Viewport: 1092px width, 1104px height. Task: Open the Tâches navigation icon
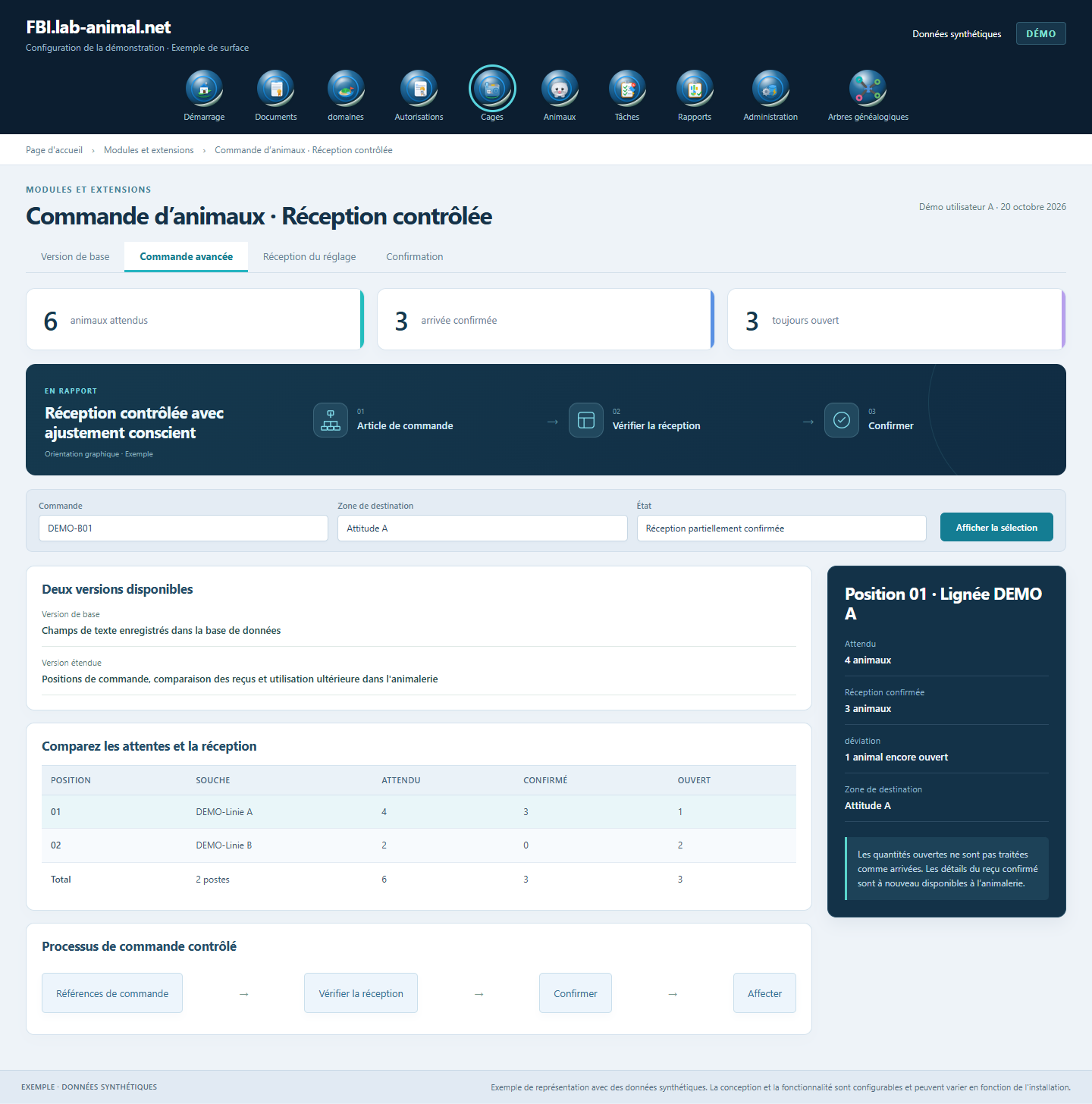click(627, 89)
